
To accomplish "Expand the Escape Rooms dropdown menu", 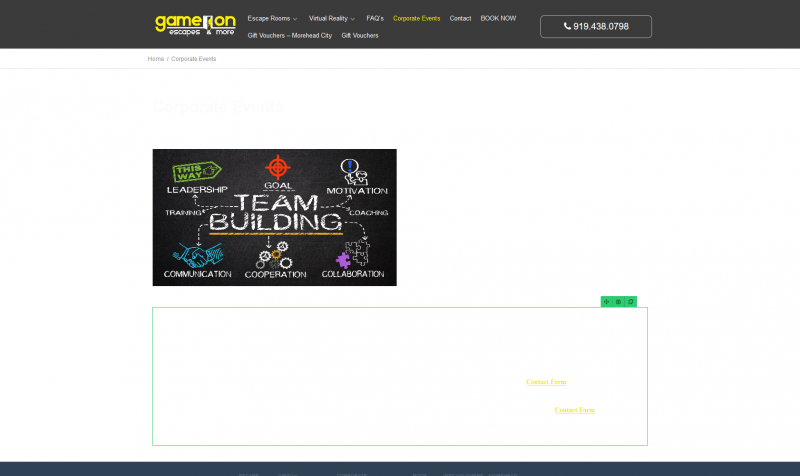I will pos(272,18).
